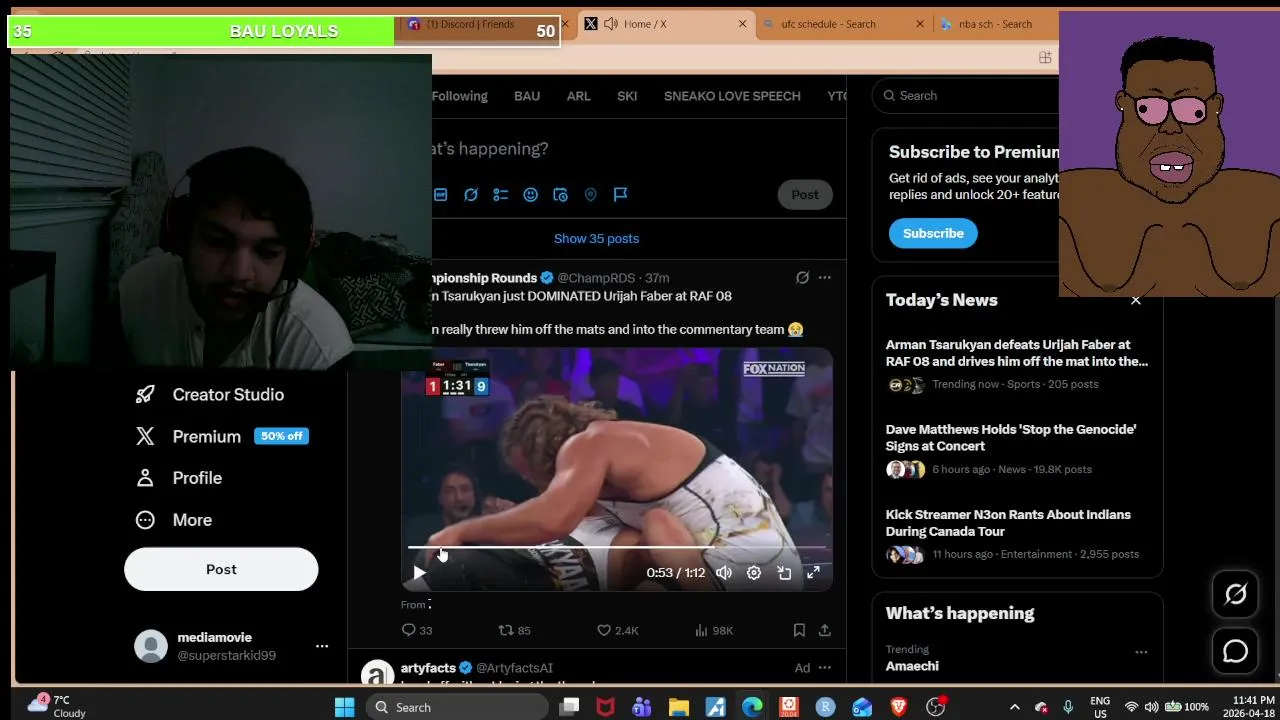Like the post with 2.4K likes
Screen dimensions: 1280x720
coord(617,630)
